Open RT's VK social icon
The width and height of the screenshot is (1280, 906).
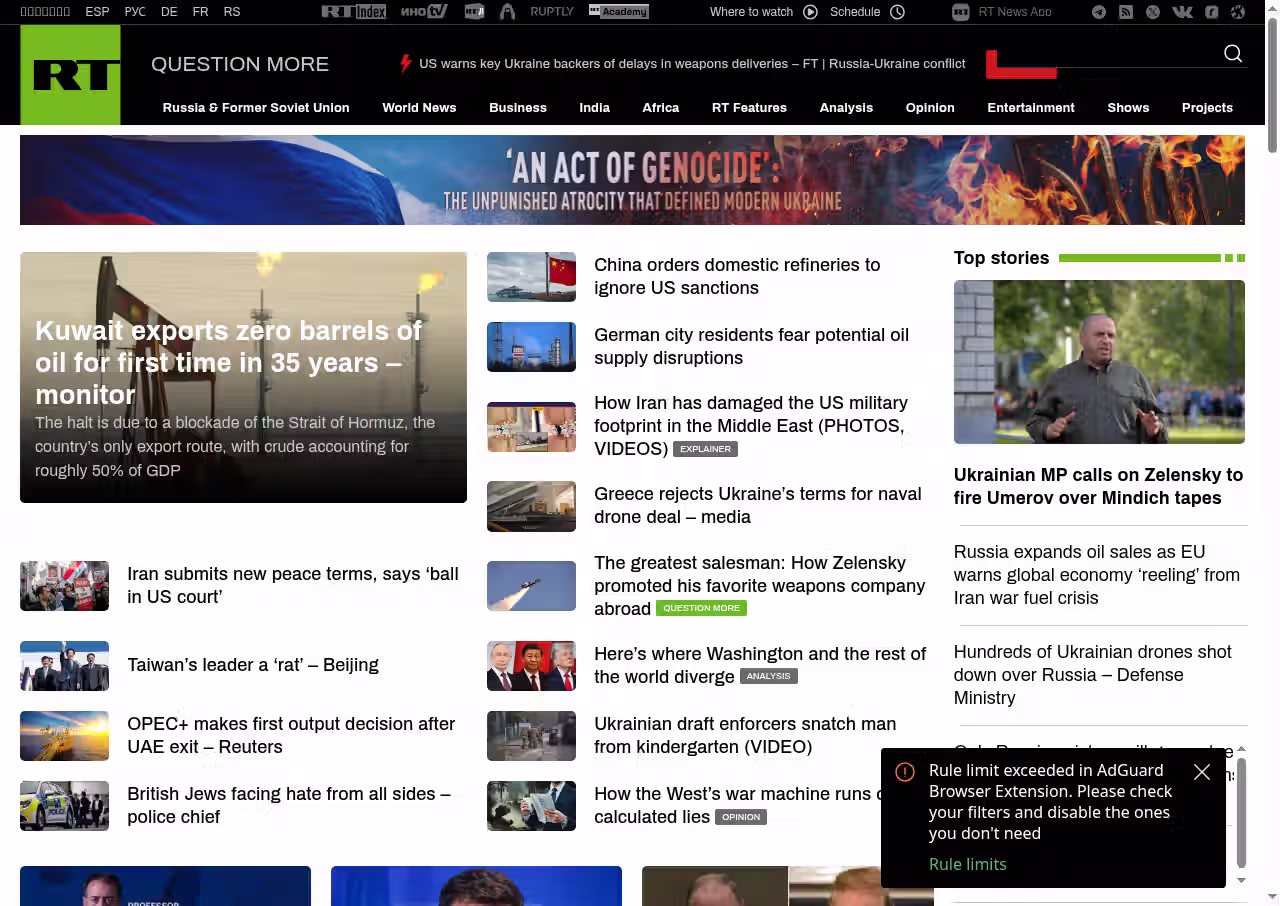click(1182, 12)
